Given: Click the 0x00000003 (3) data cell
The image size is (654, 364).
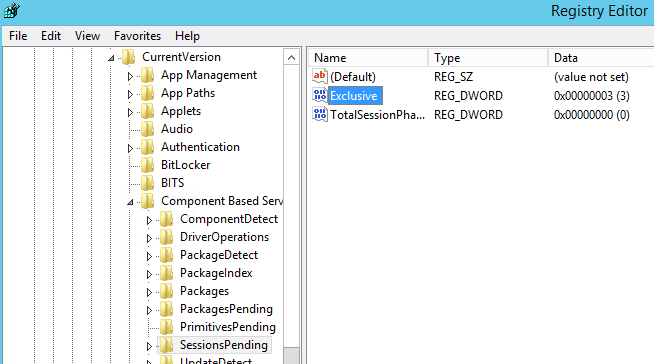Looking at the screenshot, I should point(591,96).
